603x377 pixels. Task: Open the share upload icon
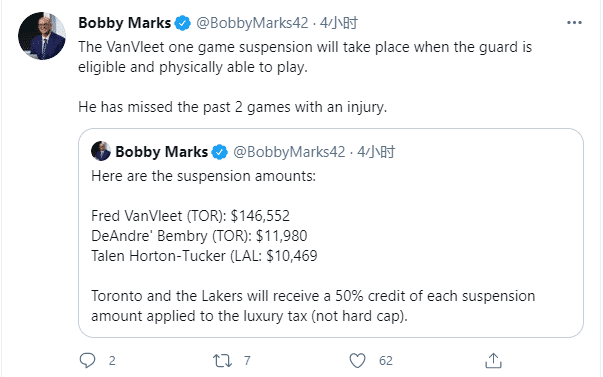click(493, 360)
